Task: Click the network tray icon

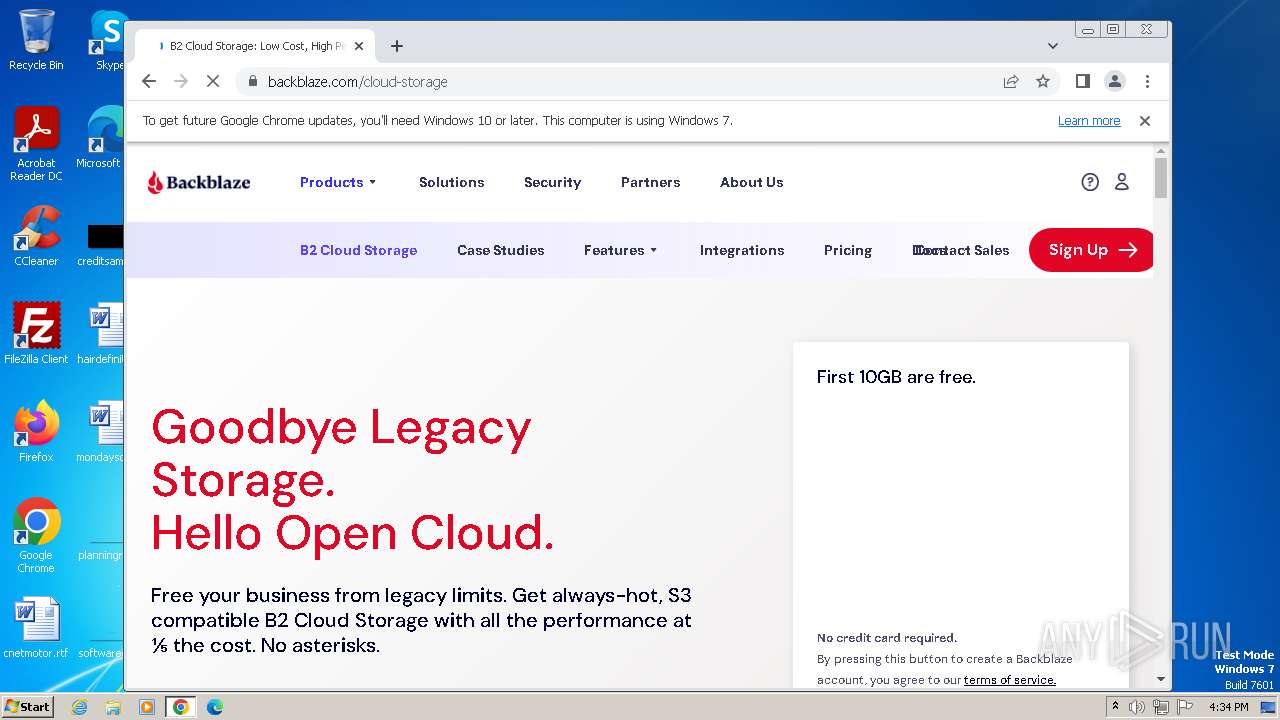Action: 1161,707
